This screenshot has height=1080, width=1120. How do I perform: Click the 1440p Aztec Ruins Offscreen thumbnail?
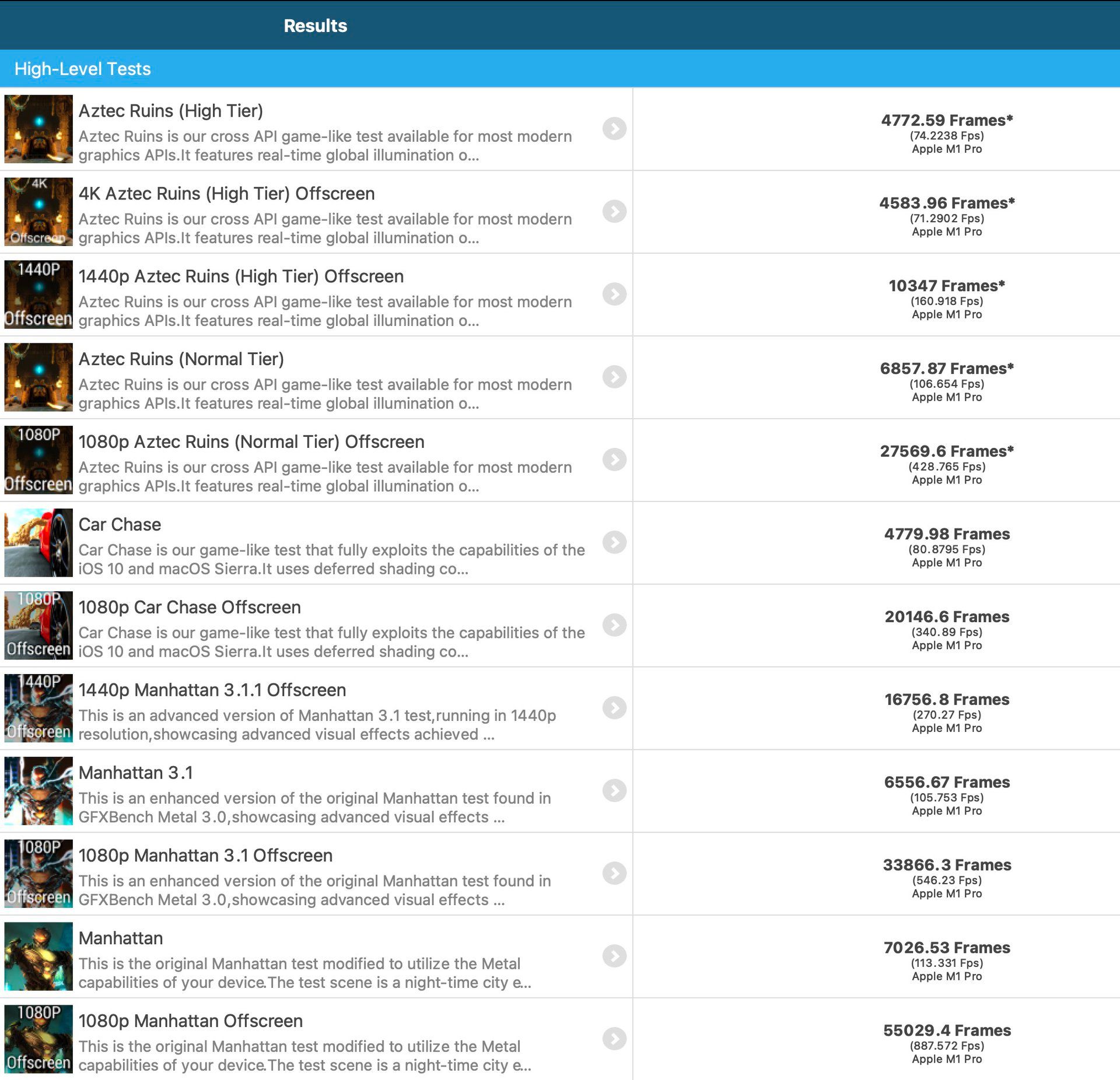click(38, 294)
